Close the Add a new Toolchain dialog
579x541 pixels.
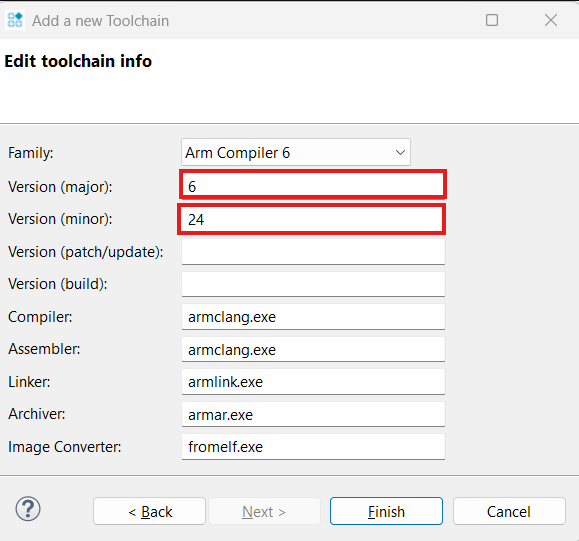point(551,20)
